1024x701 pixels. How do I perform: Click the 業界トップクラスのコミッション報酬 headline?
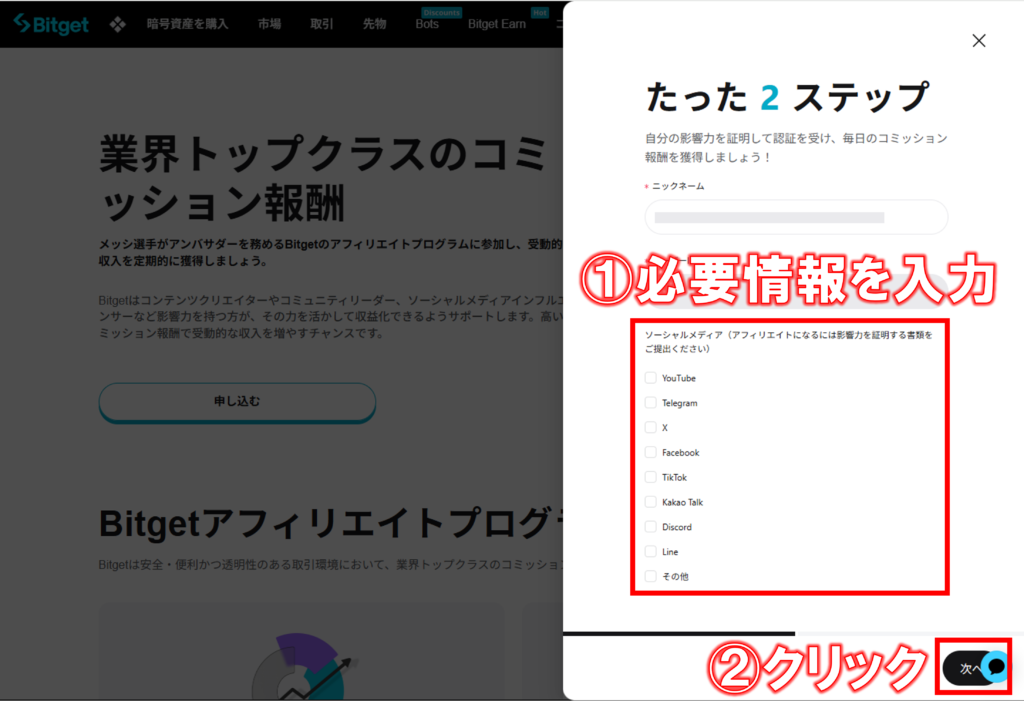[323, 178]
